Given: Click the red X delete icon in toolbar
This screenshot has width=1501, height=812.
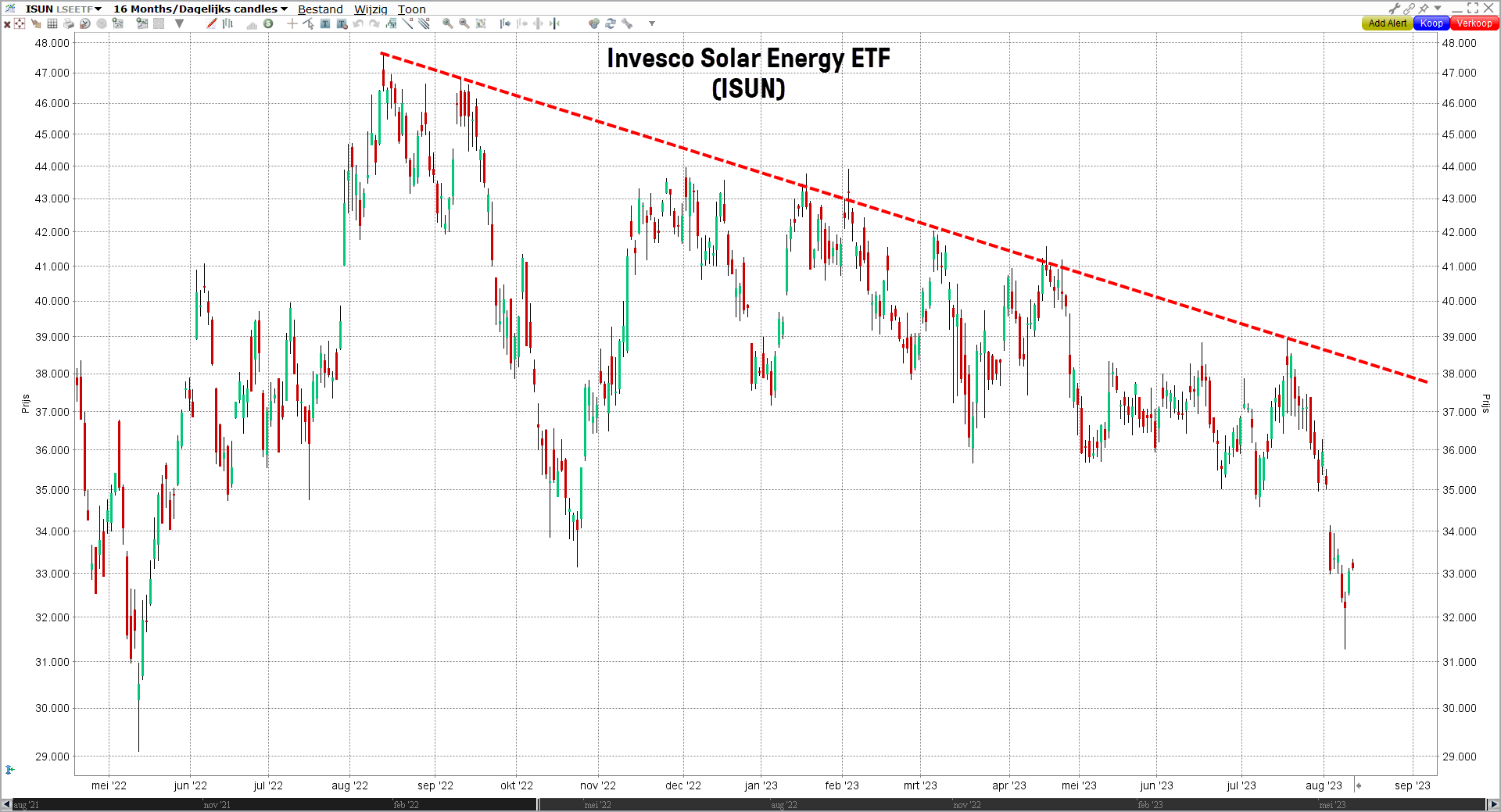Looking at the screenshot, I should (7, 23).
